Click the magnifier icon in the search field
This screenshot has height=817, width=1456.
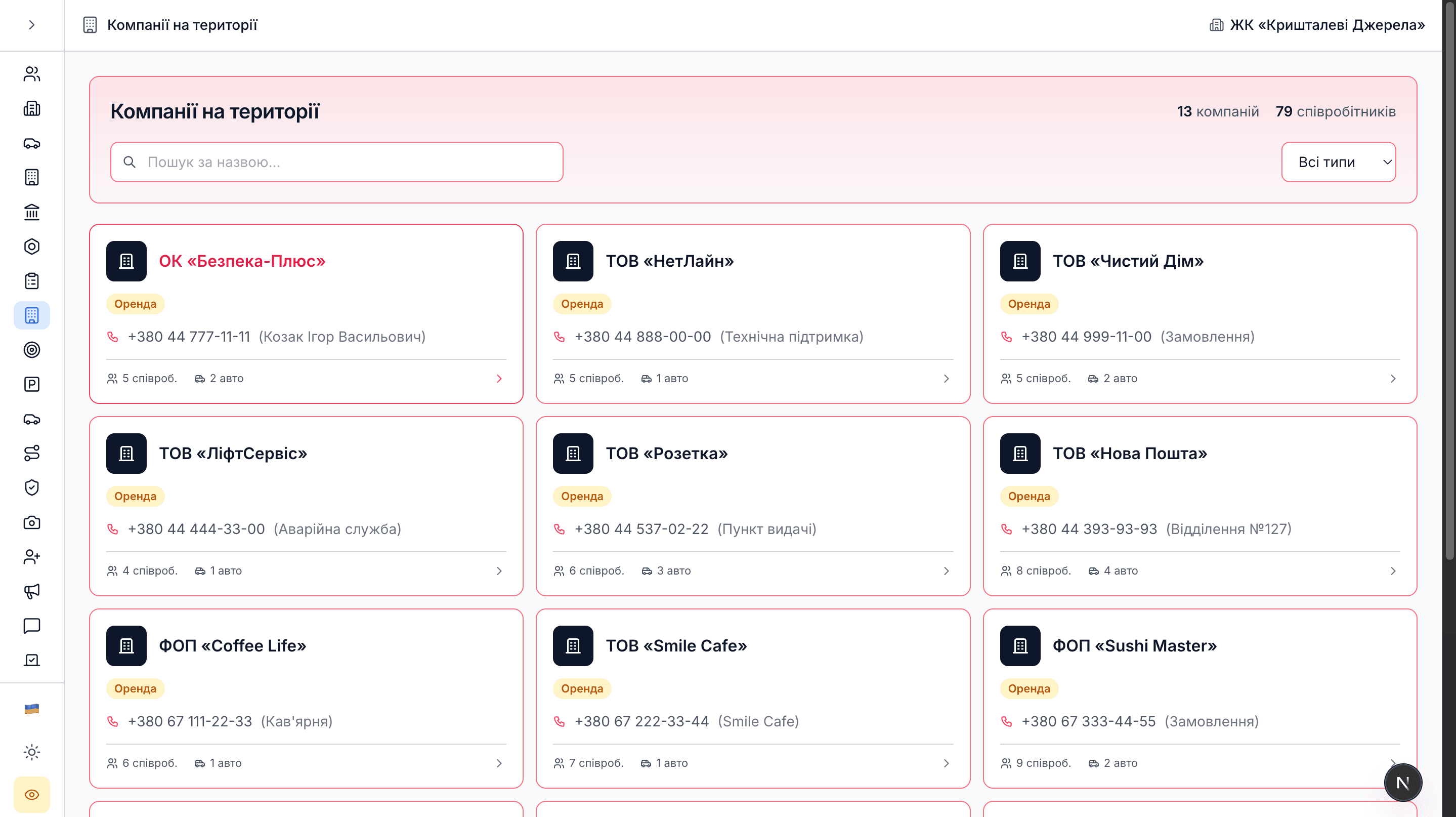[x=130, y=162]
